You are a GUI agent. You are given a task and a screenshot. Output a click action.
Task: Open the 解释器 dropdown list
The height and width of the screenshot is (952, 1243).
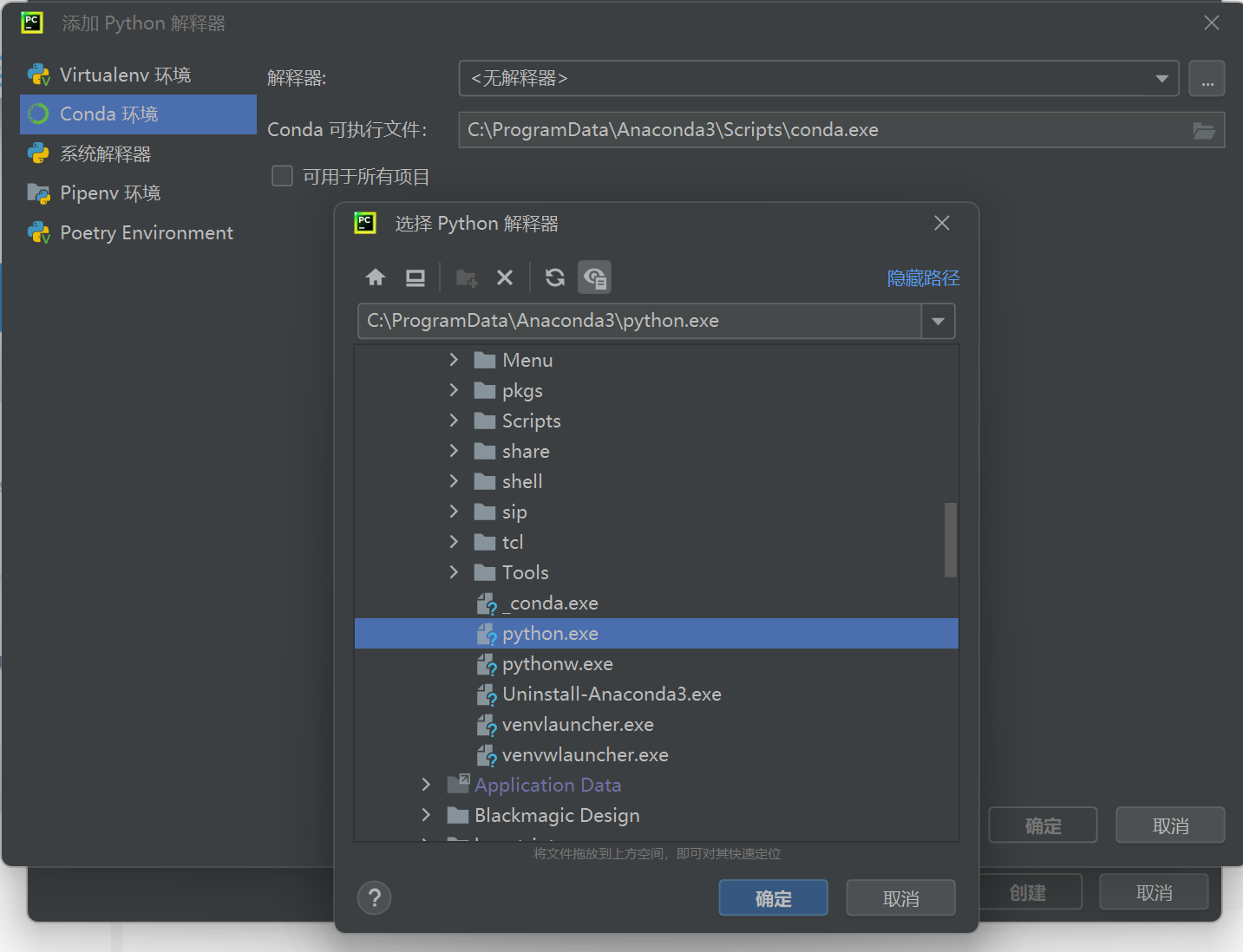pos(1161,79)
